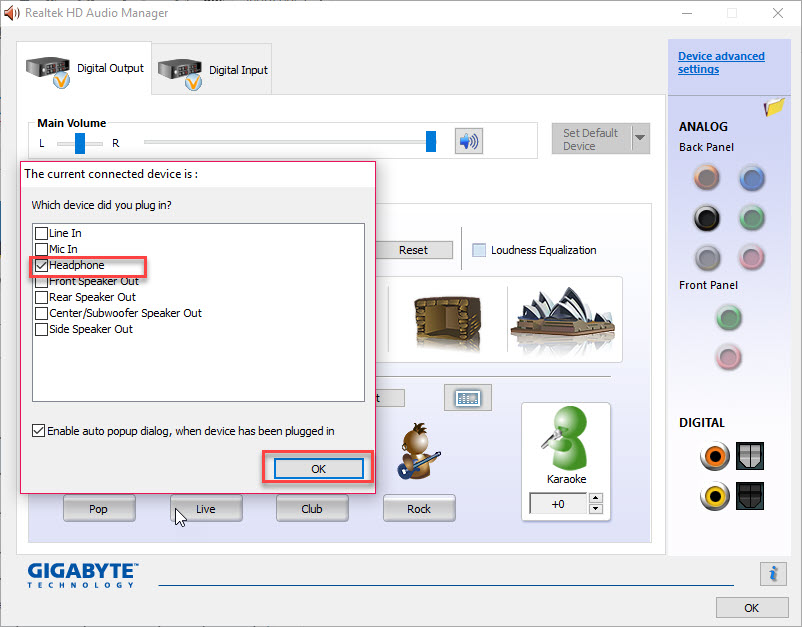Viewport: 802px width, 627px height.
Task: Select the black Rear Speaker jack icon
Action: click(x=707, y=217)
